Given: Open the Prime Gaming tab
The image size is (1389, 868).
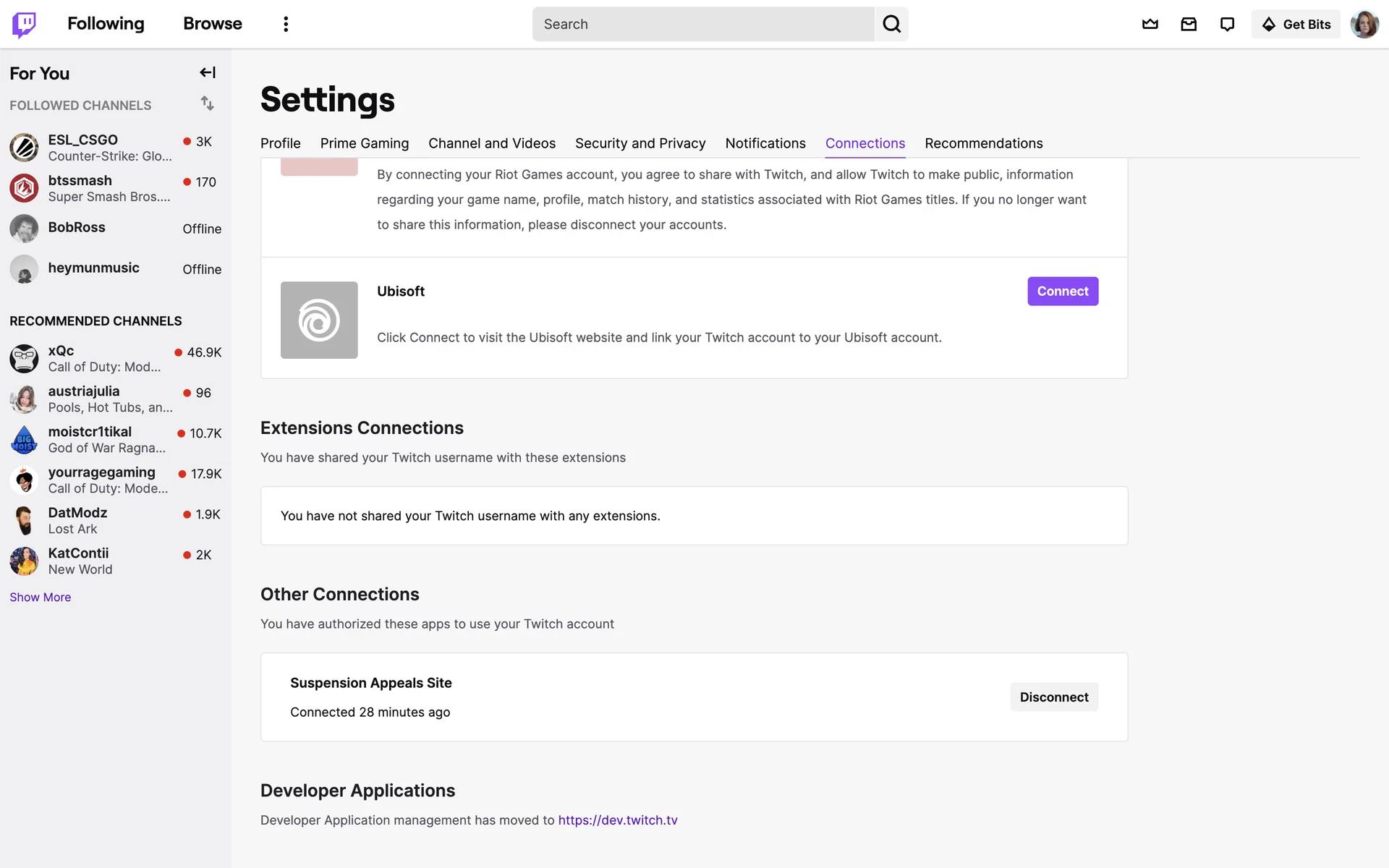Looking at the screenshot, I should pos(365,143).
